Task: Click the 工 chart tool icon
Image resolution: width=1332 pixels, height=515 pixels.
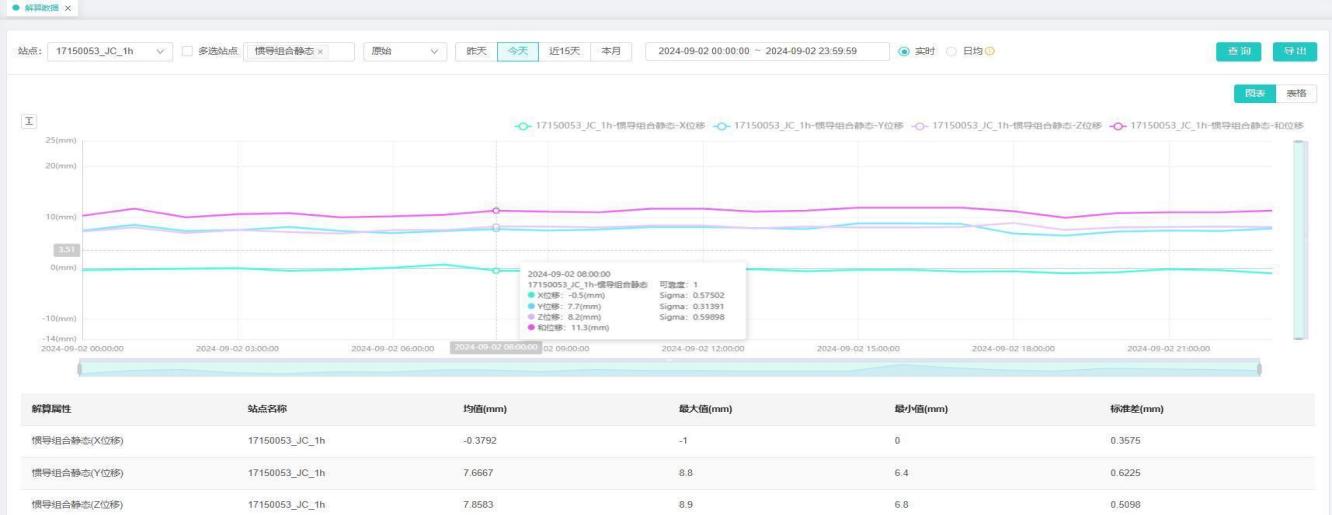Action: pyautogui.click(x=29, y=121)
